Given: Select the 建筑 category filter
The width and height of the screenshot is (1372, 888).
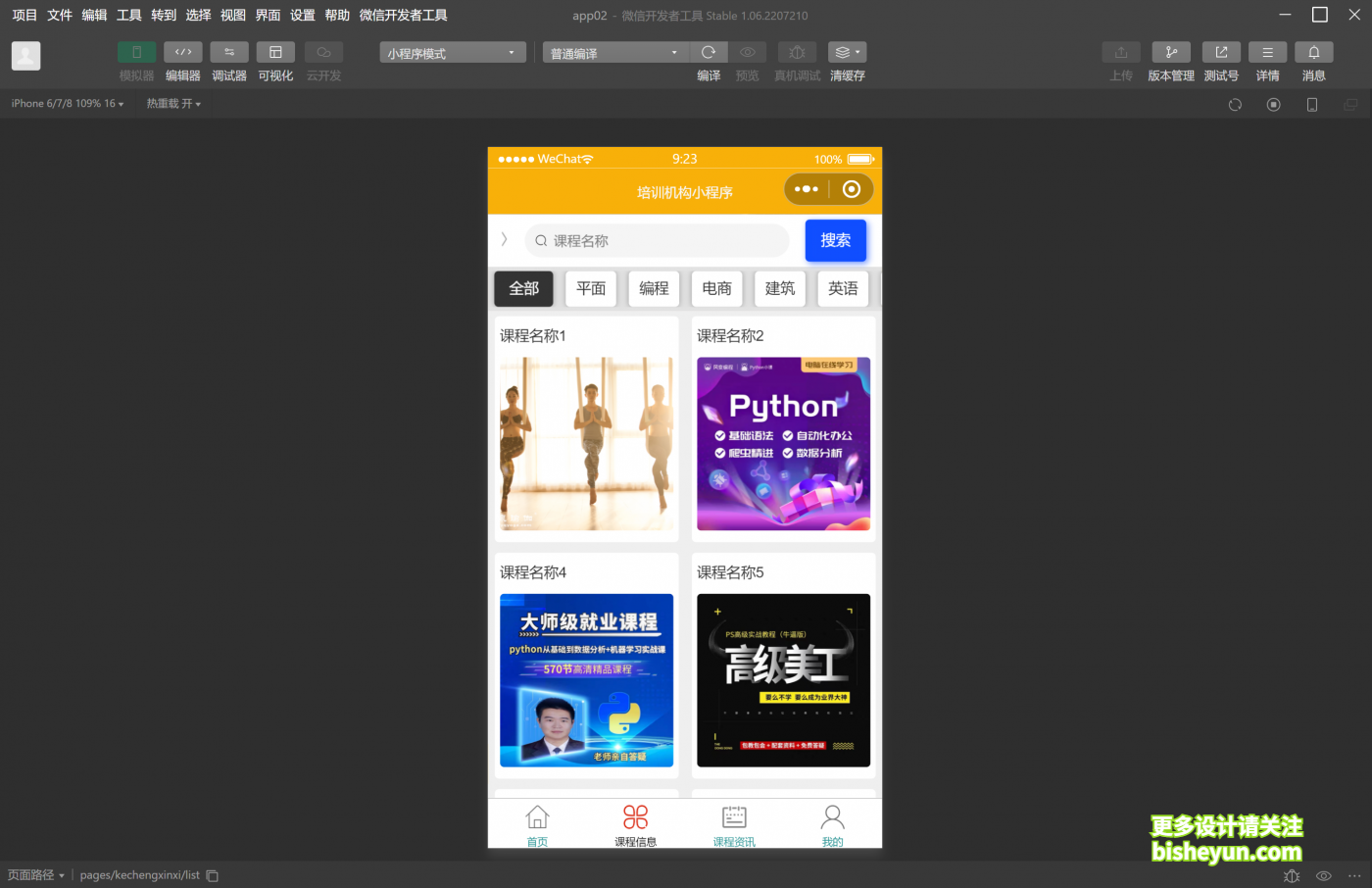Looking at the screenshot, I should [x=780, y=288].
